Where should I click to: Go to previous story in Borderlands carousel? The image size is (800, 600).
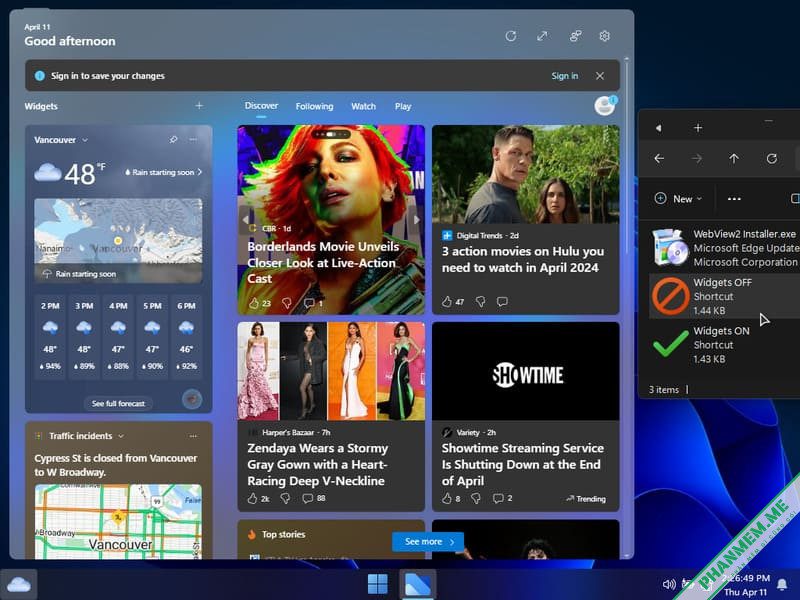246,219
